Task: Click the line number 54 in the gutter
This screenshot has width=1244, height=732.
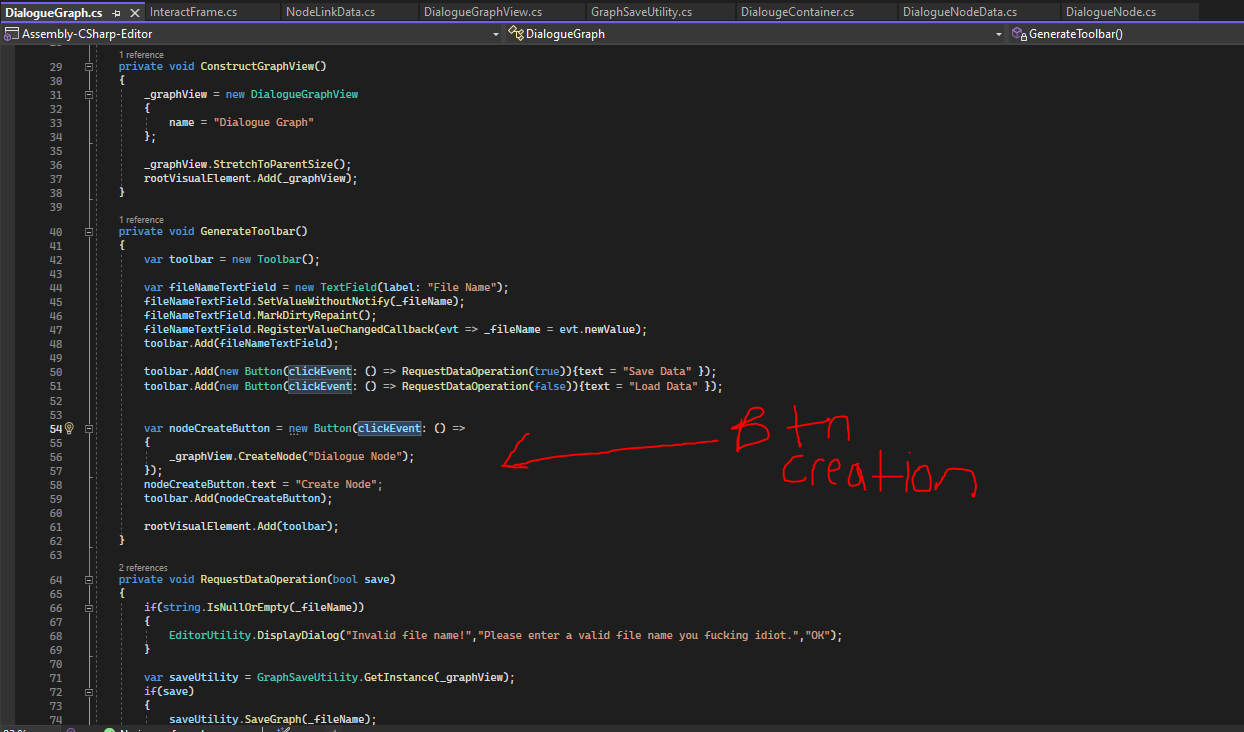Action: (x=55, y=428)
